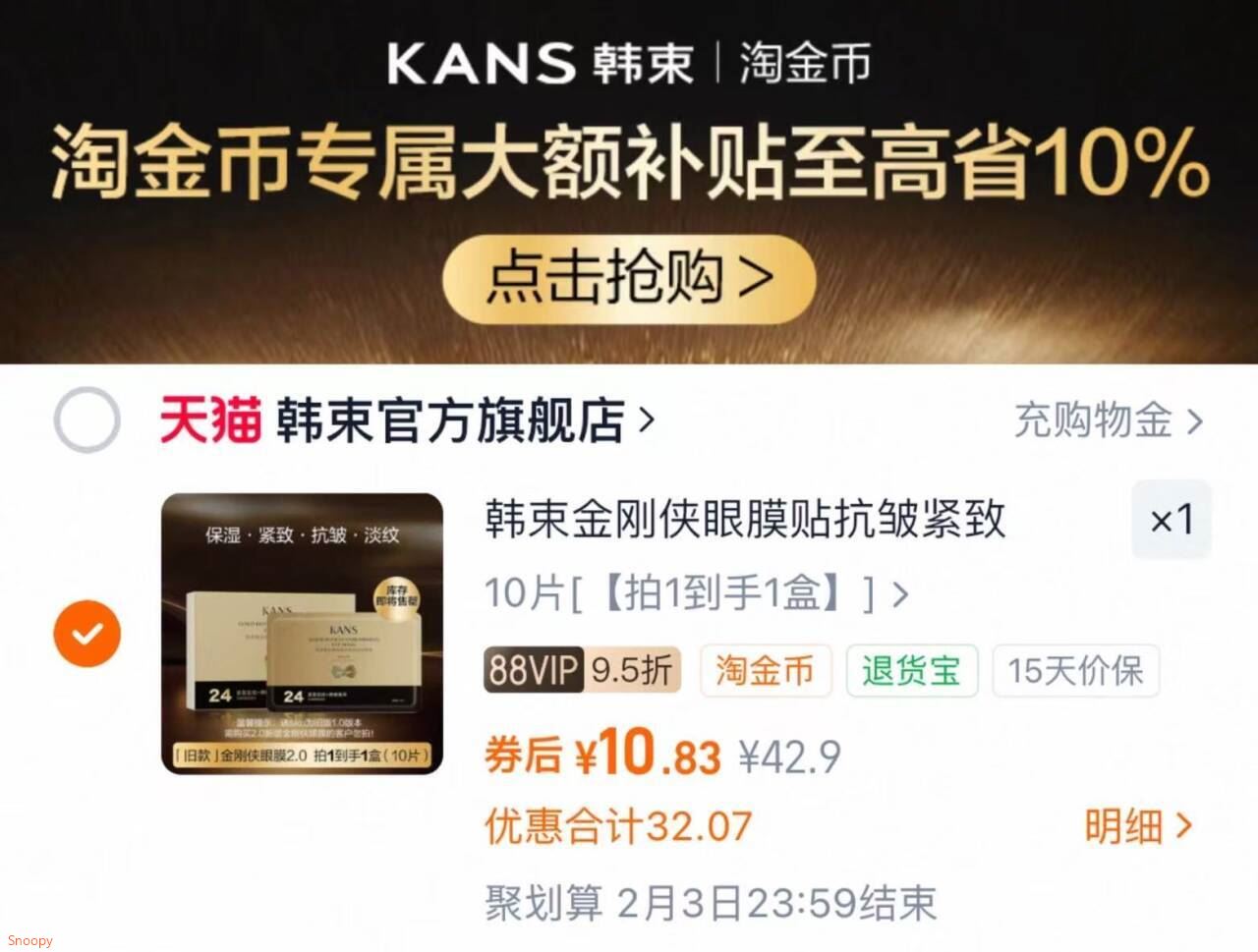Open the 88VIP 9.5折 discount badge
Viewport: 1258px width, 952px height.
tap(582, 670)
